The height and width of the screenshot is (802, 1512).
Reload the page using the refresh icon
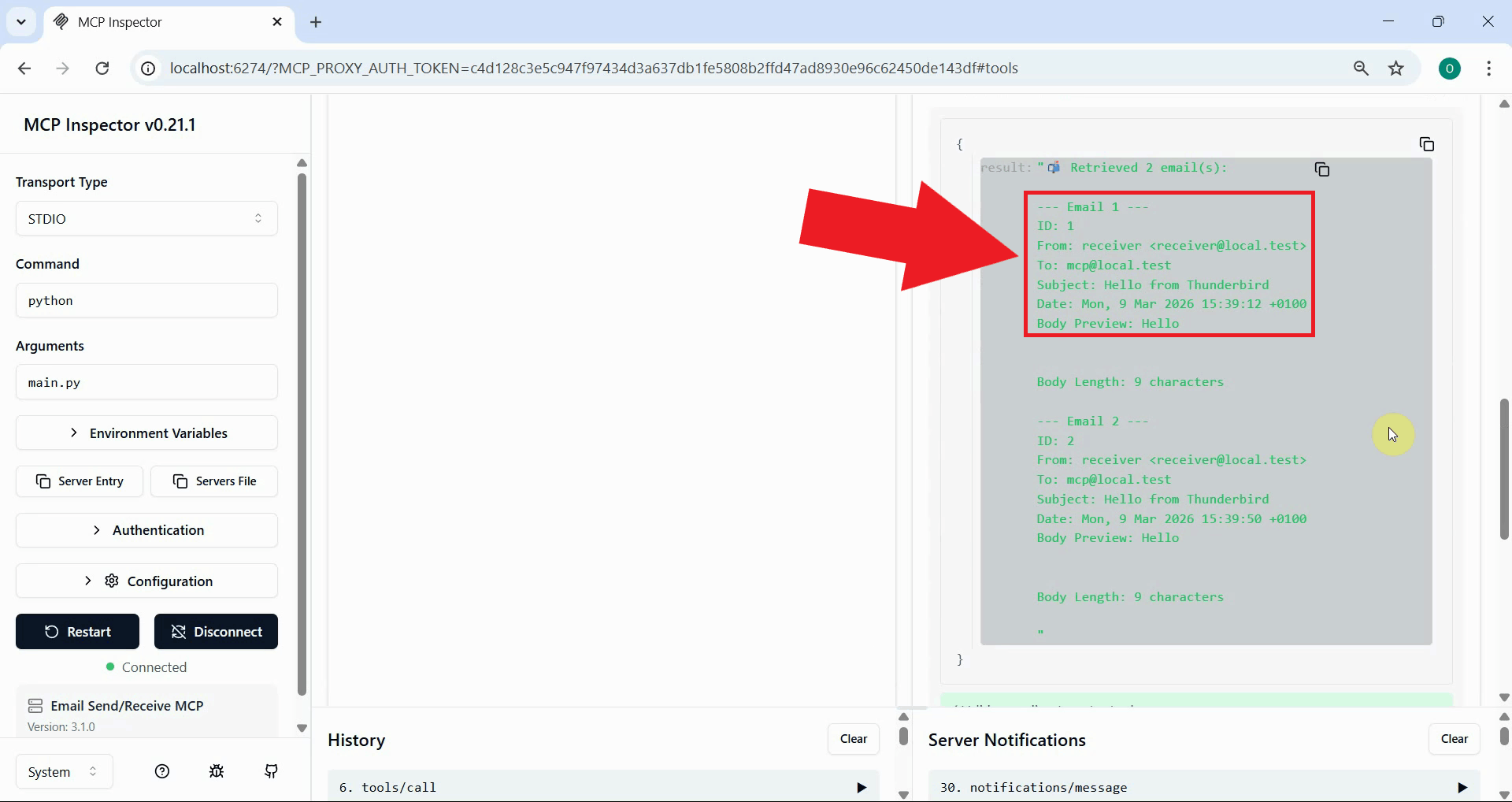102,69
